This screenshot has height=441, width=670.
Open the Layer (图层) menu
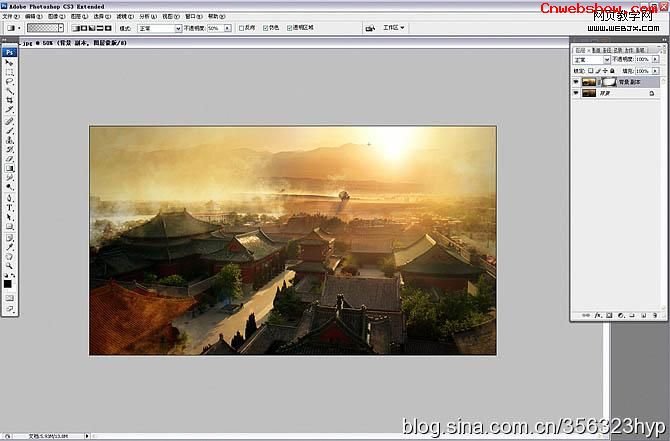coord(79,16)
